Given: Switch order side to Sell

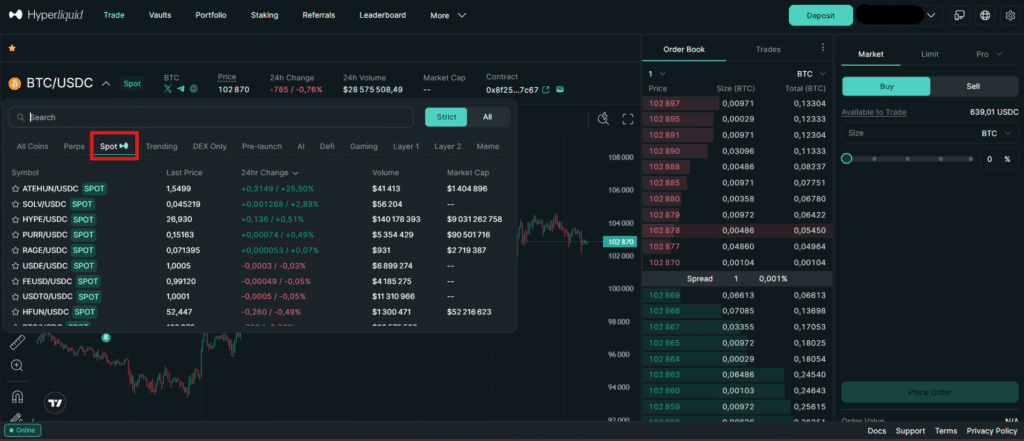Looking at the screenshot, I should click(x=973, y=86).
